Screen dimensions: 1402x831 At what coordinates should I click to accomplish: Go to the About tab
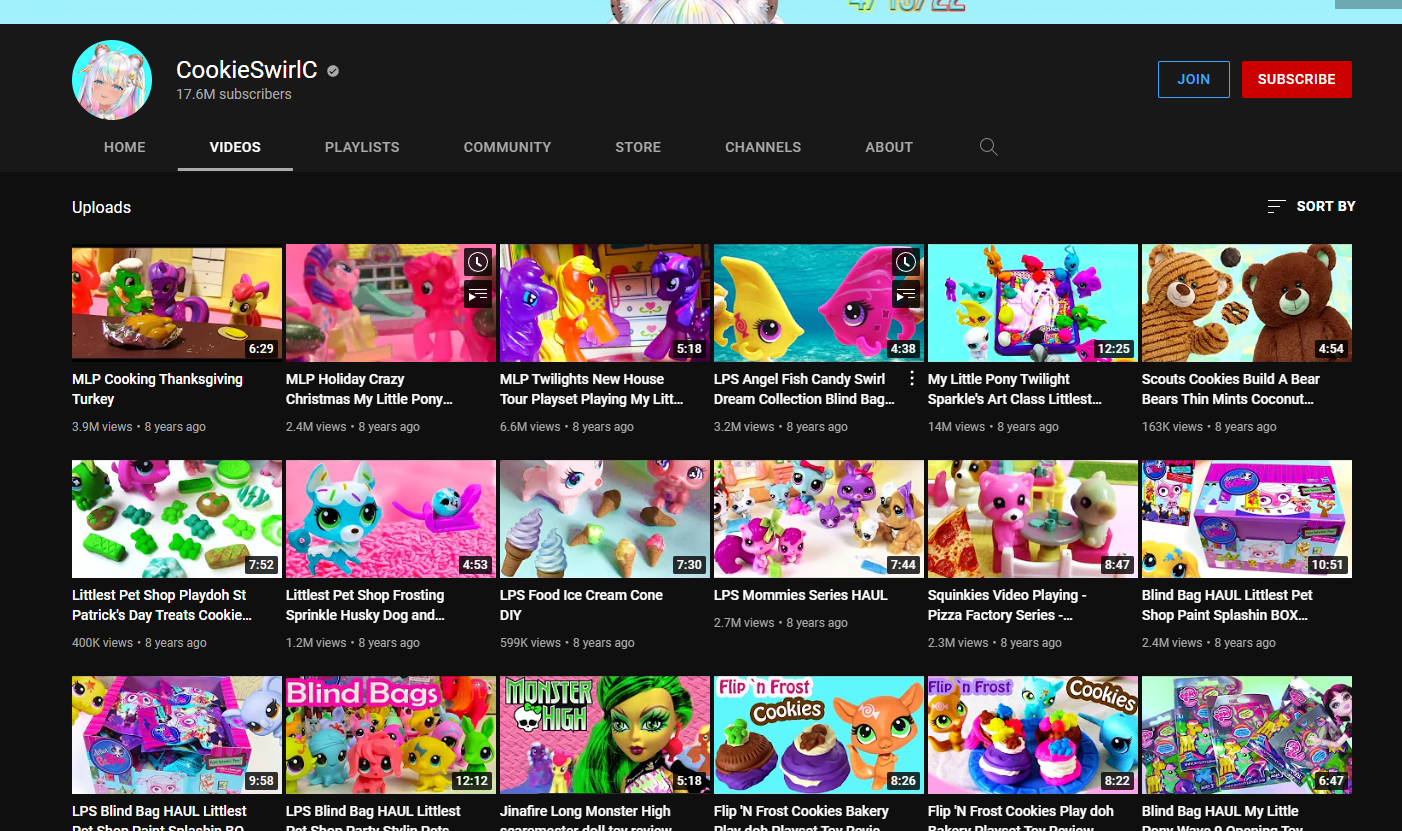coord(889,147)
